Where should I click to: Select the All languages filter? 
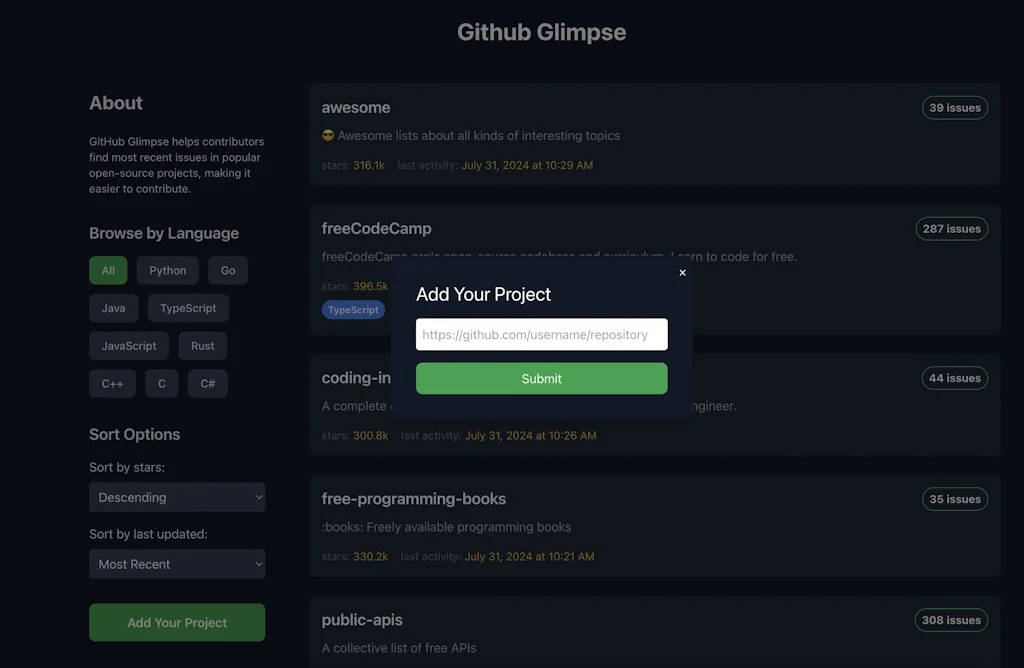[x=108, y=270]
